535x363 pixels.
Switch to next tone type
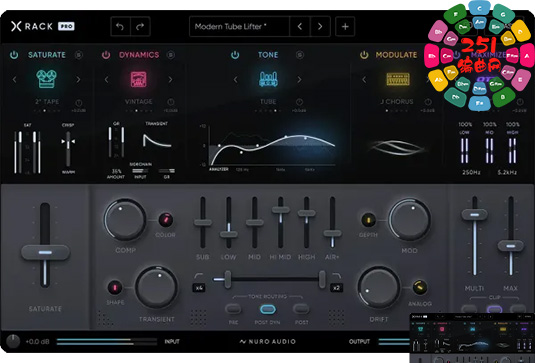[x=299, y=79]
